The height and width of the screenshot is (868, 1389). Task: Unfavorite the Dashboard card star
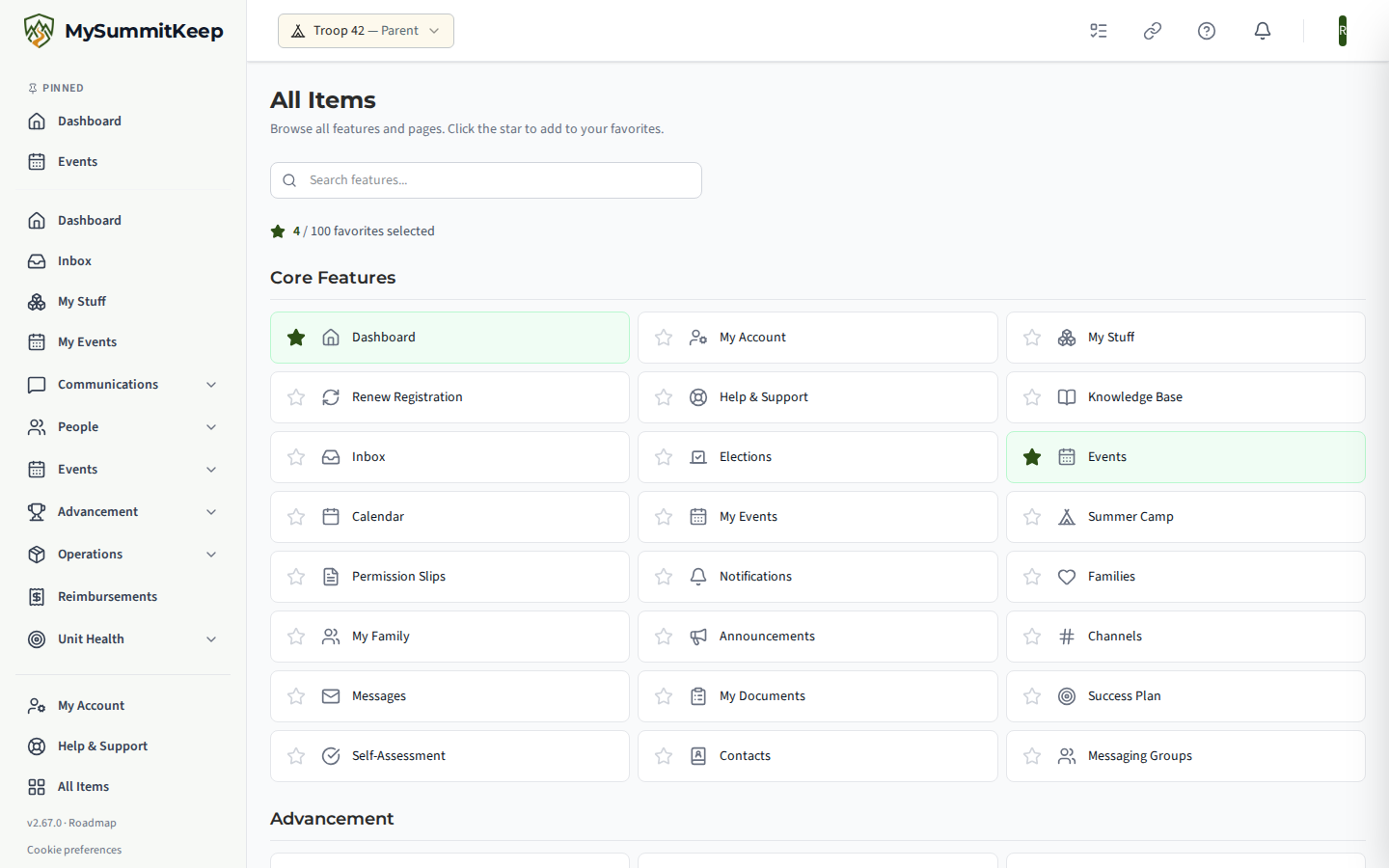tap(296, 338)
